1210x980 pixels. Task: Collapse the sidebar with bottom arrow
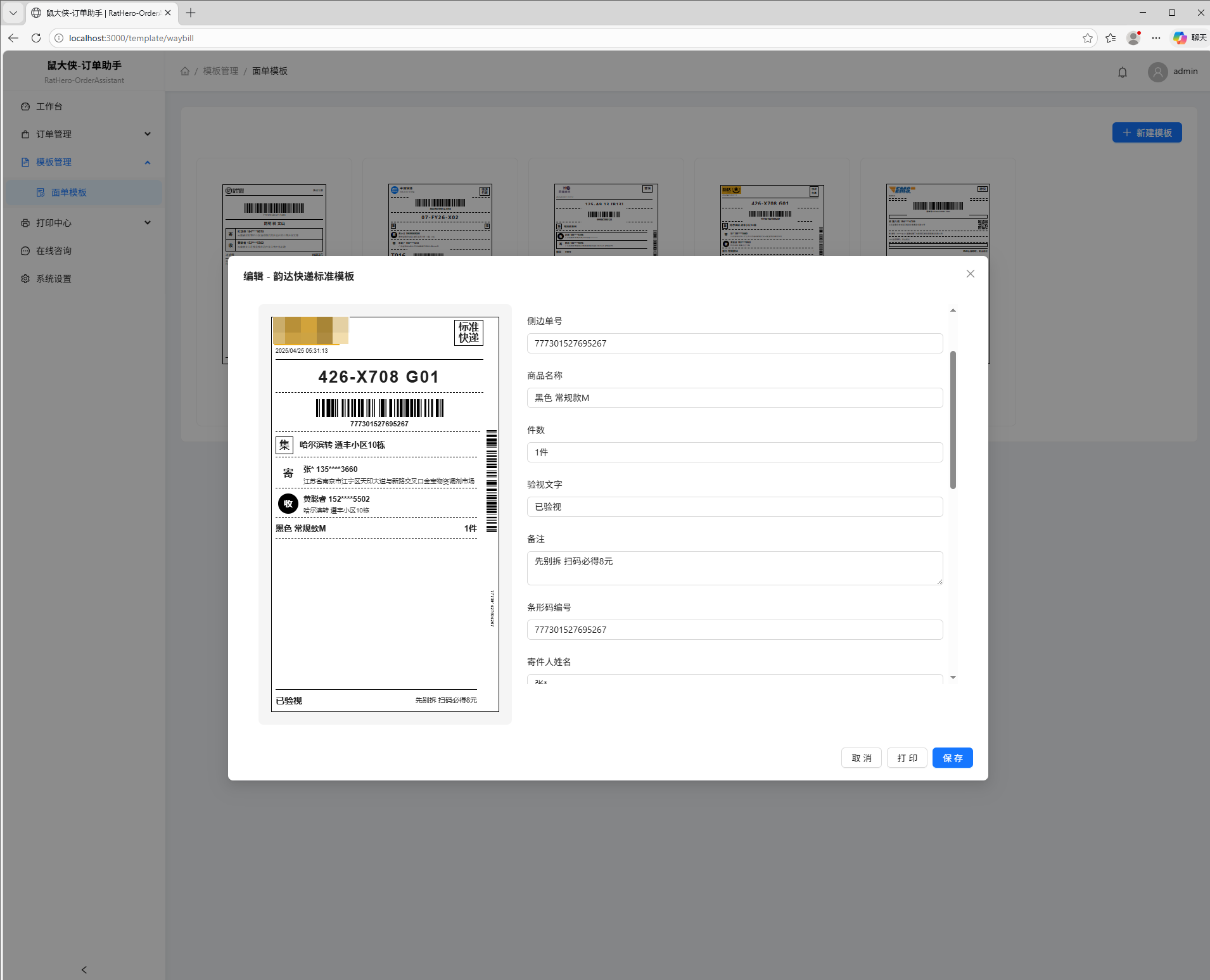pos(84,969)
